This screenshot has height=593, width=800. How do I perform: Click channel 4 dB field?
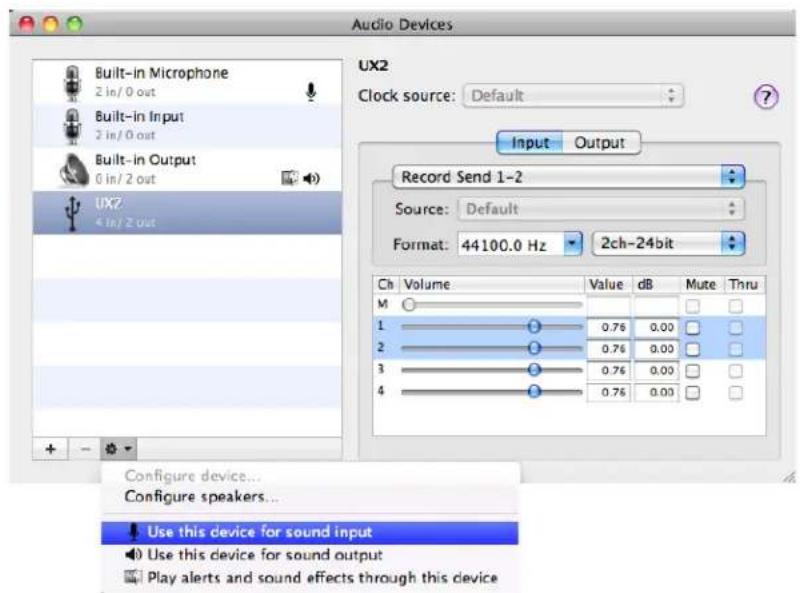point(656,392)
